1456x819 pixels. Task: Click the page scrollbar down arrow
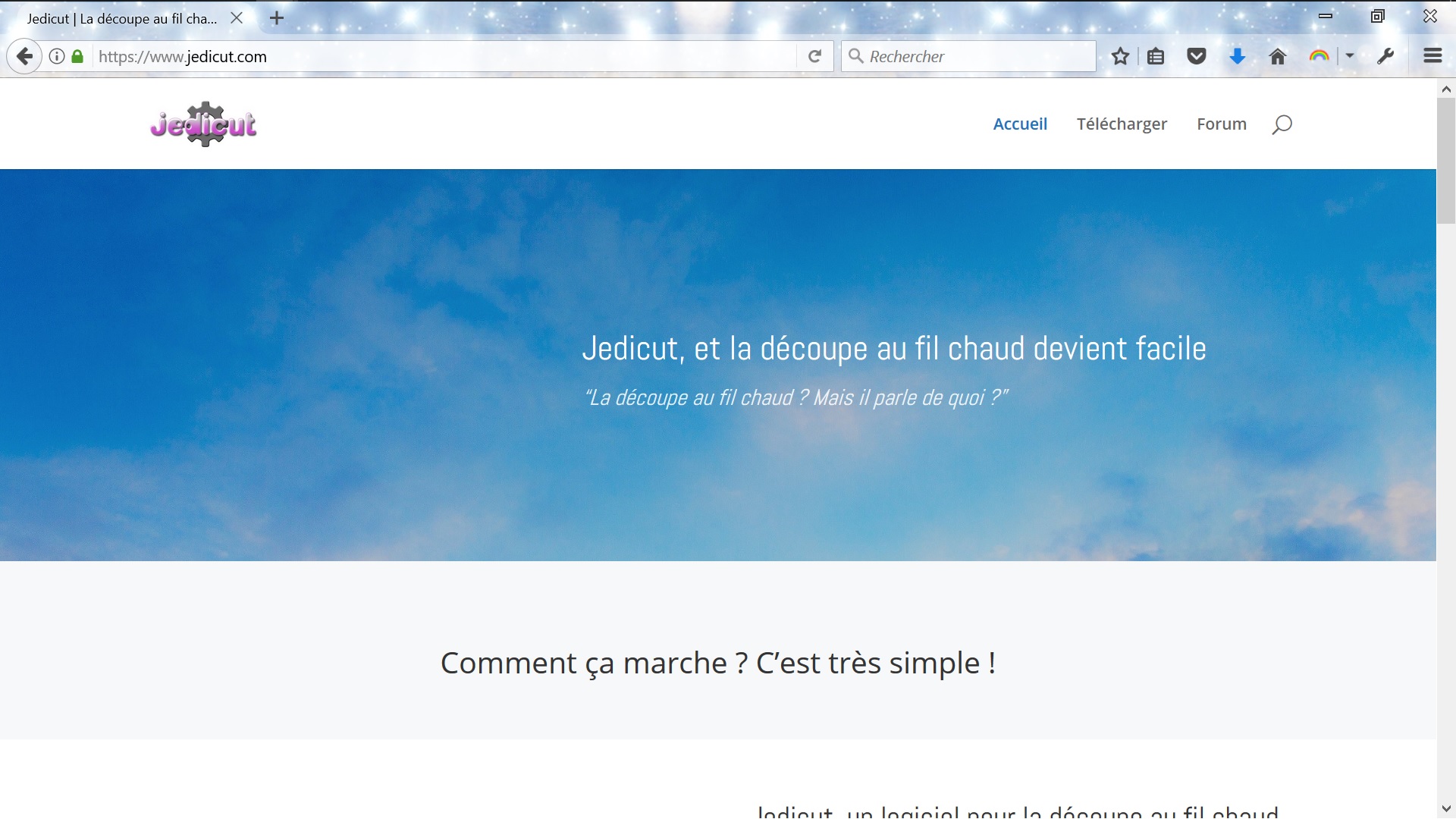click(1446, 809)
